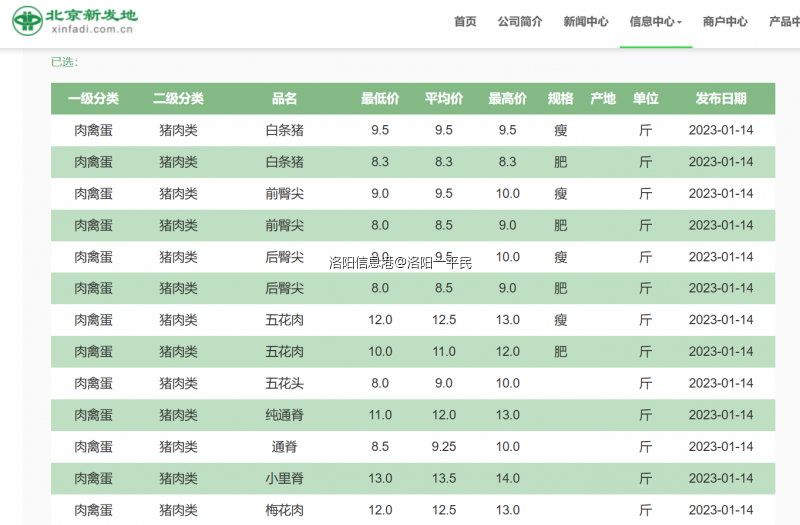
Task: Select the 纯通脊 product name cell
Action: click(284, 415)
